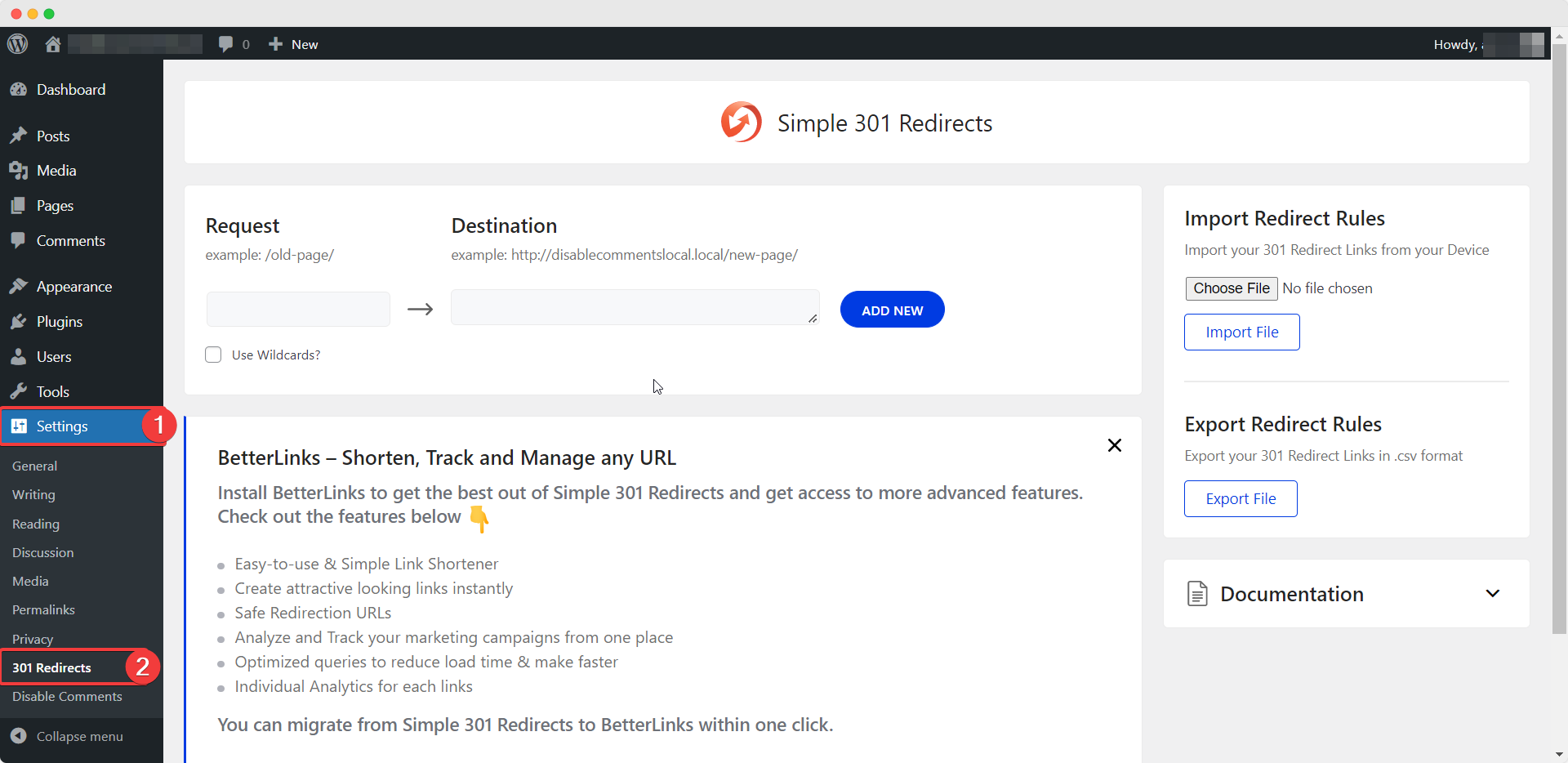Go to General settings submenu
The image size is (1568, 763).
[x=34, y=466]
